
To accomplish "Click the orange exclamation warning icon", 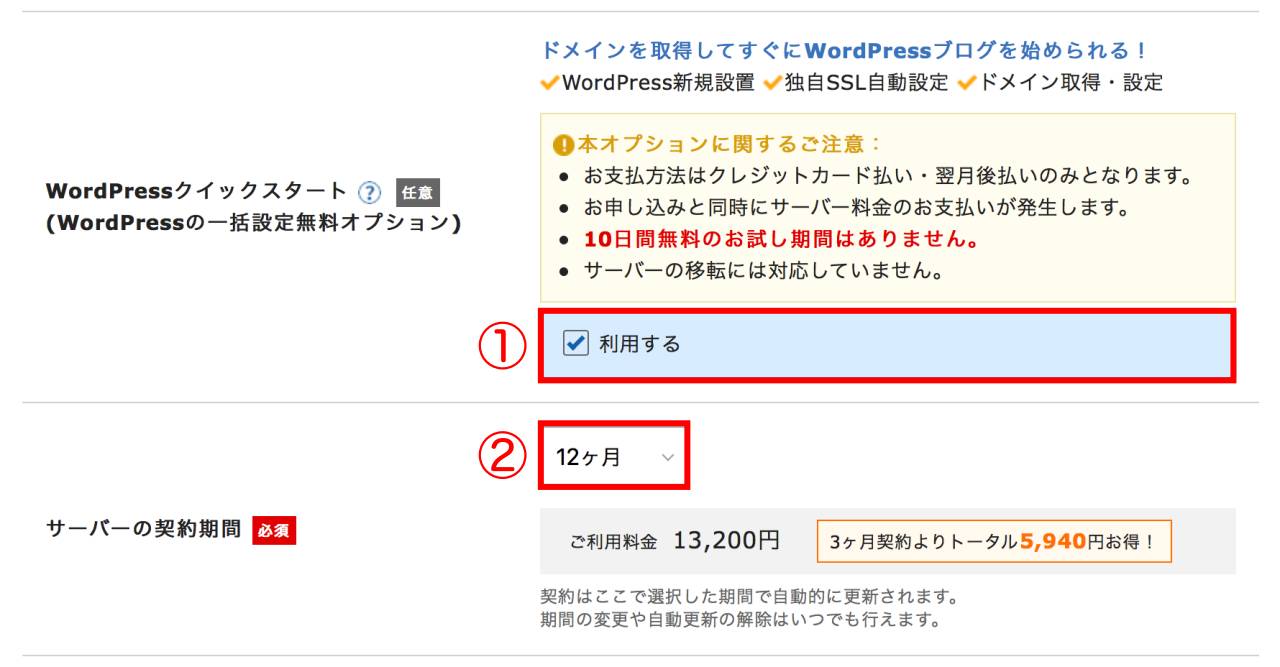I will tap(564, 144).
